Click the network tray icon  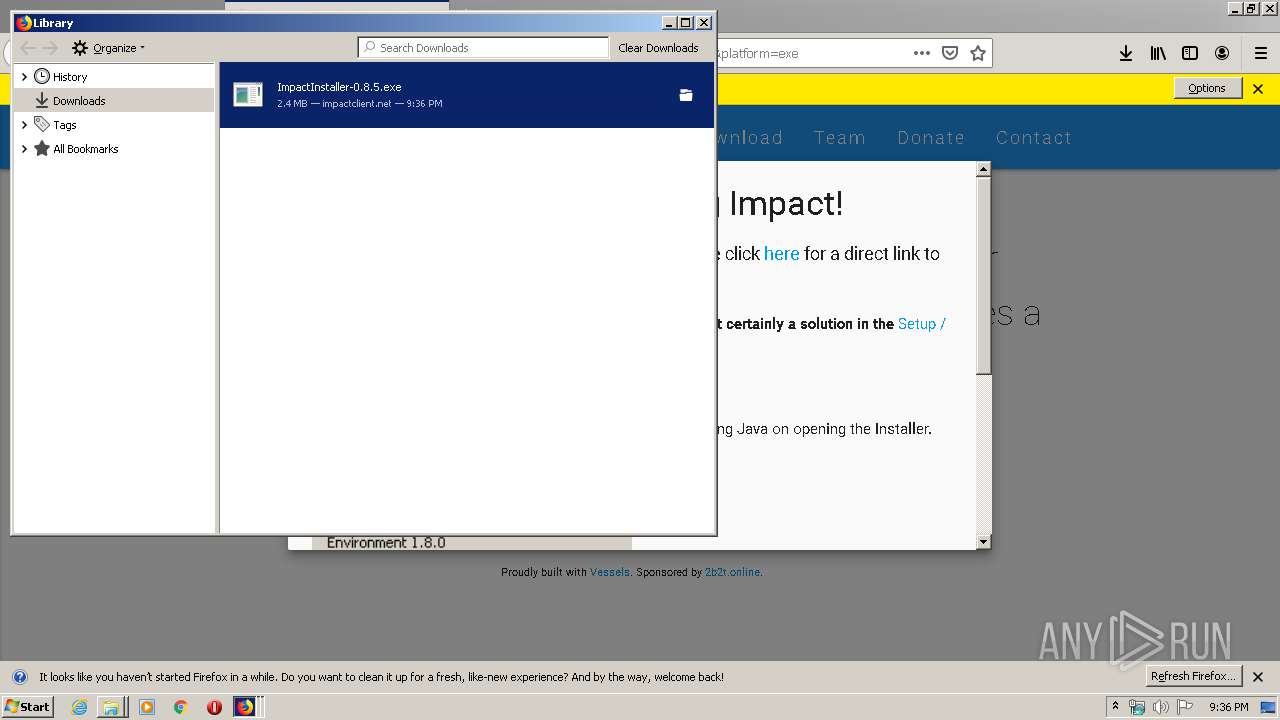coord(1137,707)
